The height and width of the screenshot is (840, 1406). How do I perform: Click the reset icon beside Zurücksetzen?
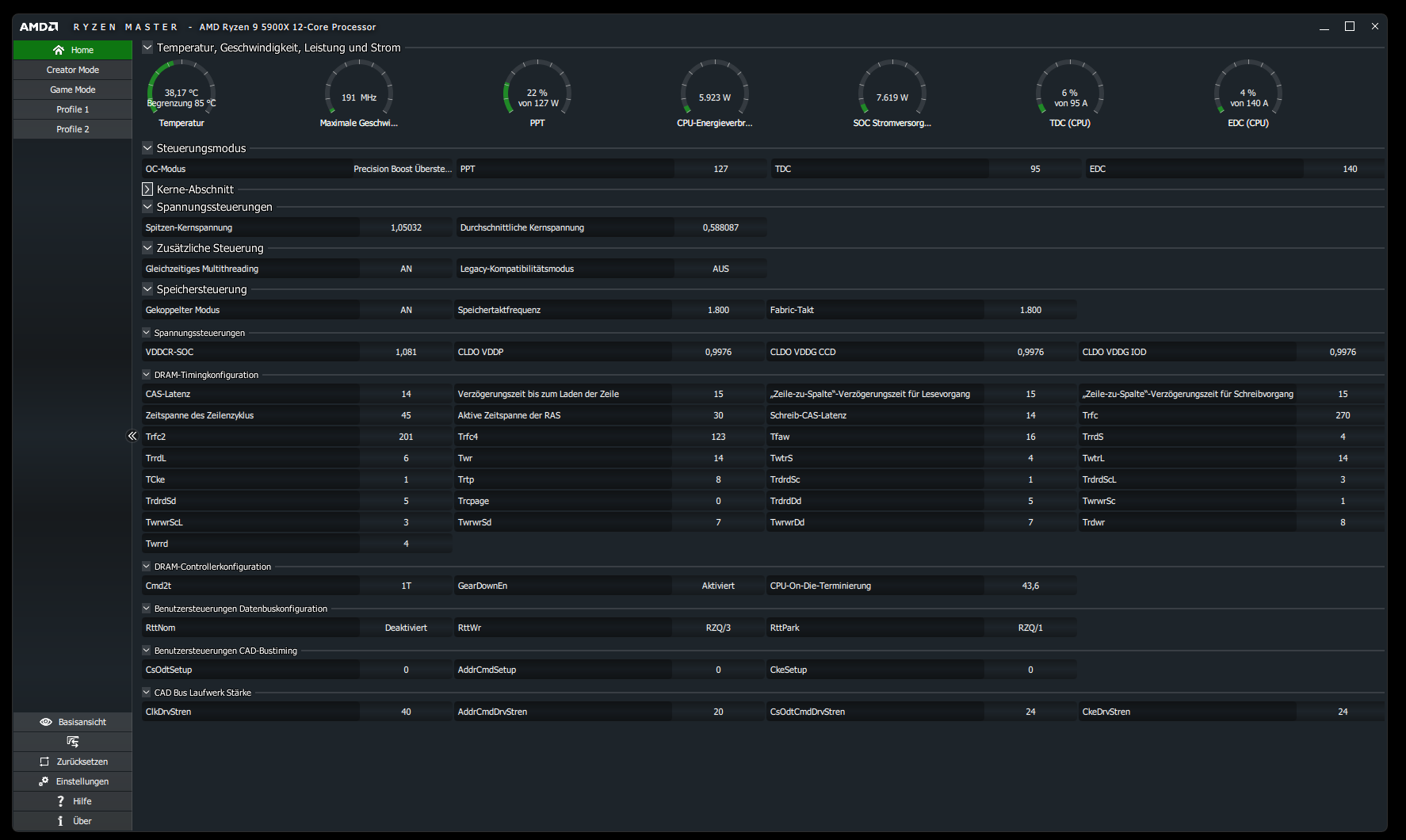(44, 762)
